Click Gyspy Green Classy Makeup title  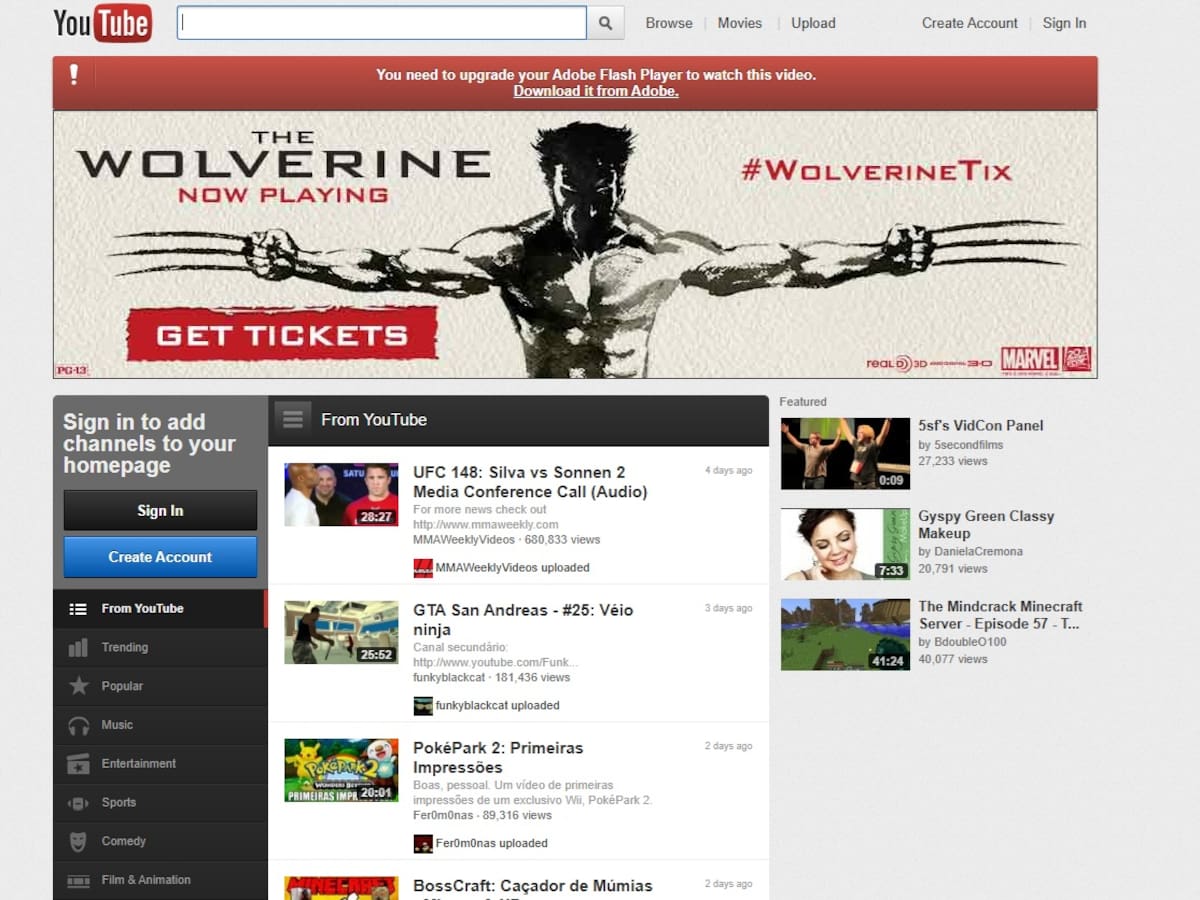point(986,525)
